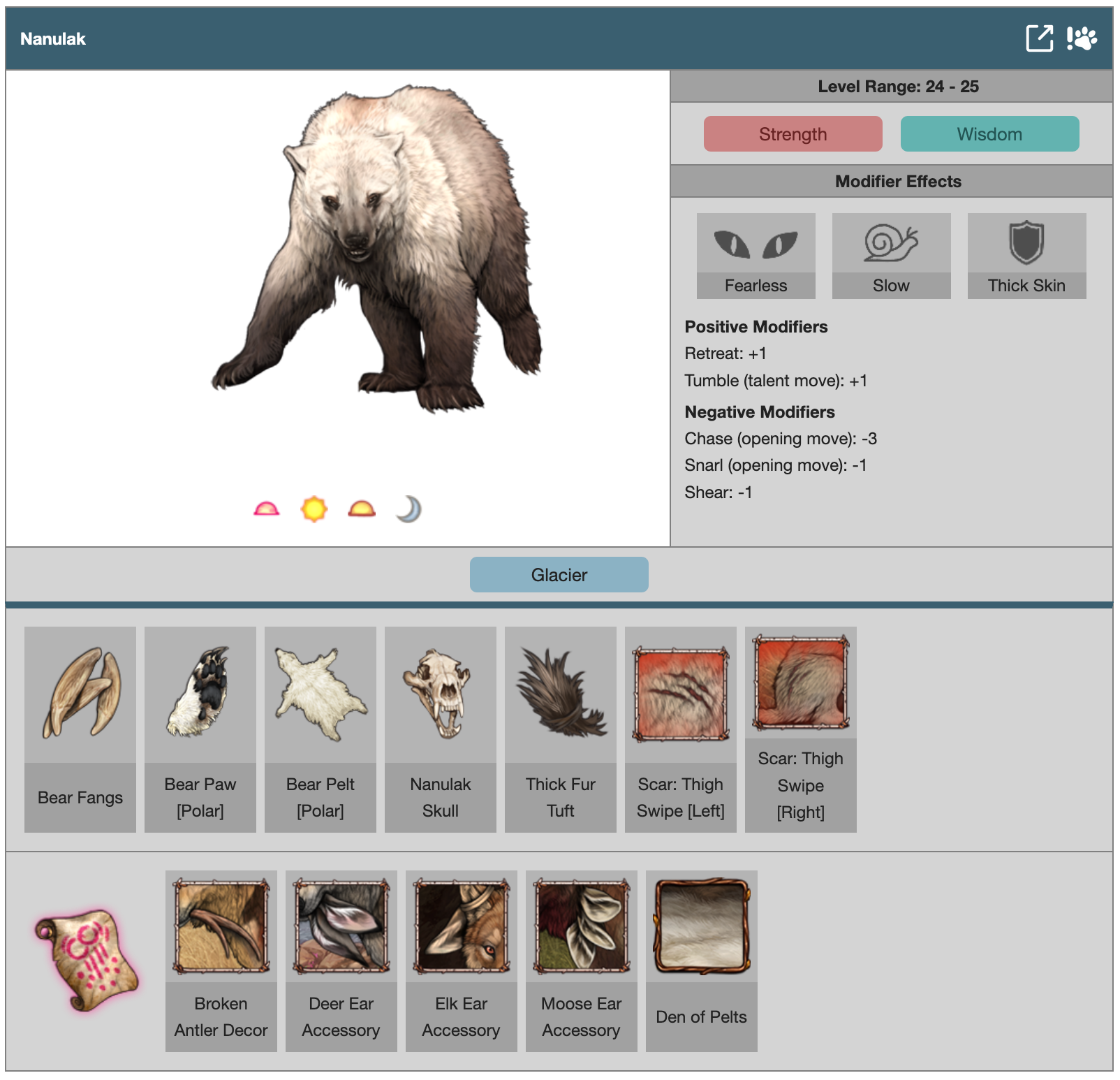Click the pink decor scroll icon
This screenshot has width=1120, height=1080.
coord(87,960)
